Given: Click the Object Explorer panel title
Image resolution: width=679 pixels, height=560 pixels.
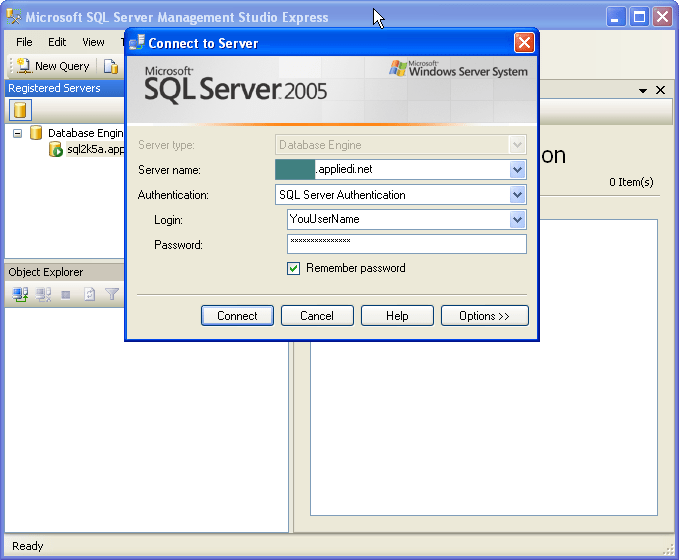Looking at the screenshot, I should [x=45, y=272].
